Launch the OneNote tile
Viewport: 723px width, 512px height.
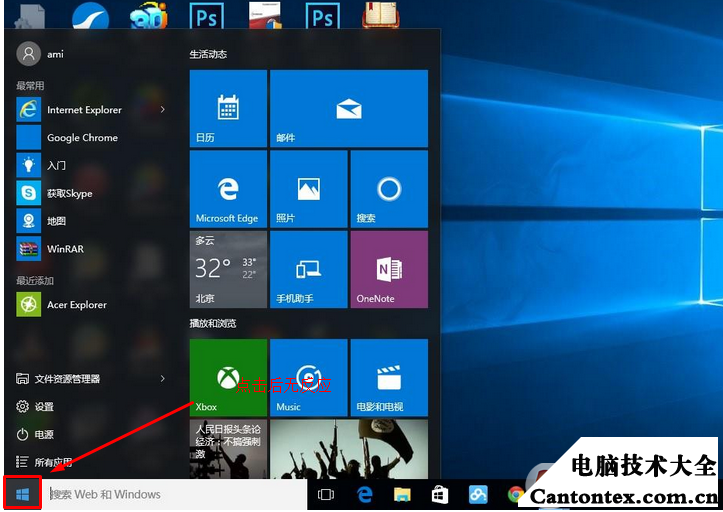pos(389,269)
